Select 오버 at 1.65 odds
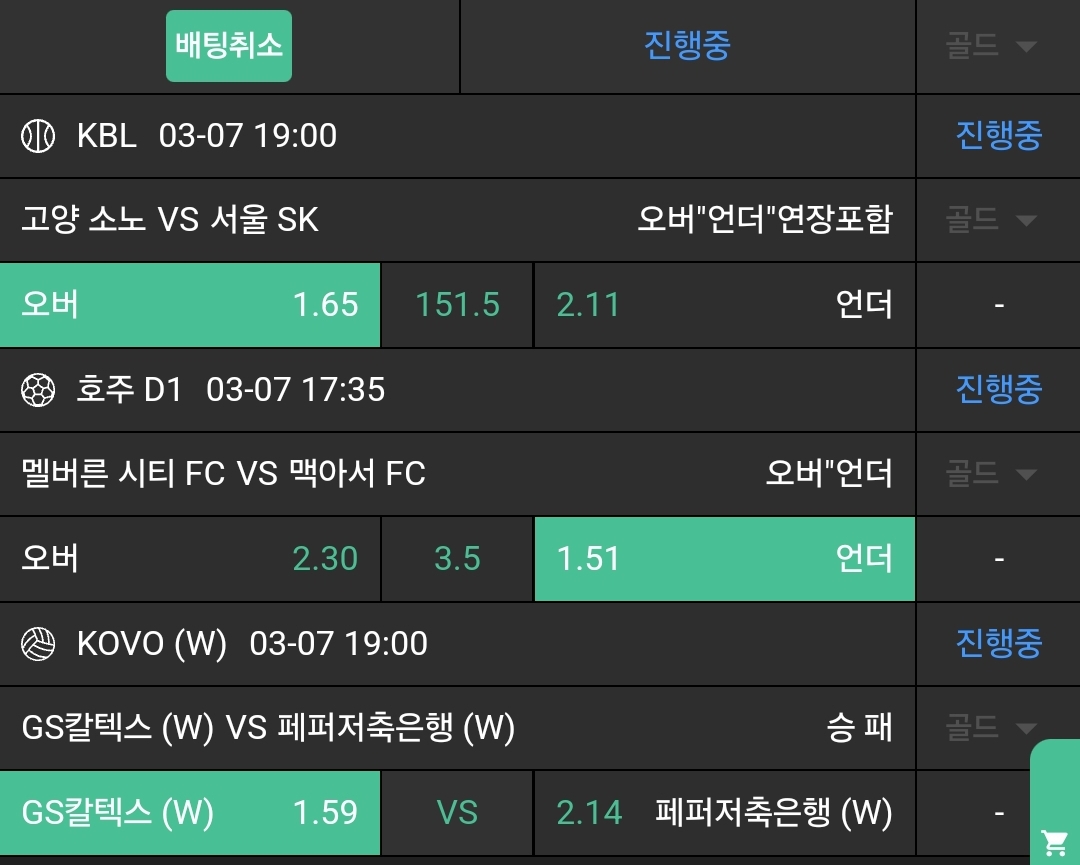Viewport: 1080px width, 865px height. (190, 305)
